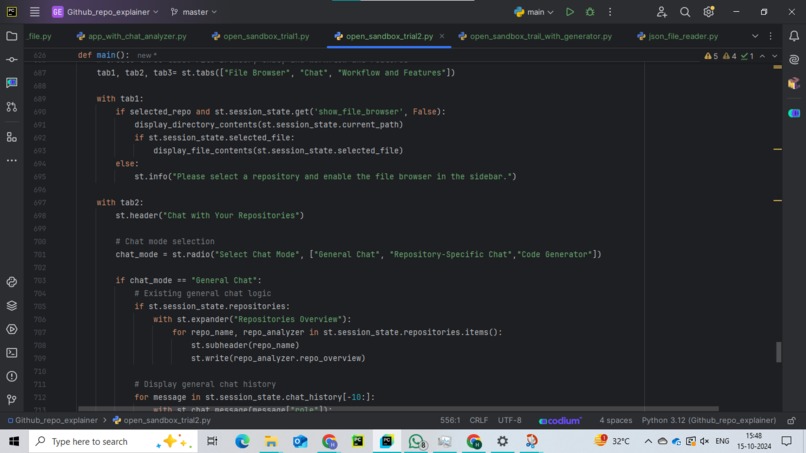Image resolution: width=806 pixels, height=453 pixels.
Task: Open the Commit tool window
Action: (x=11, y=60)
